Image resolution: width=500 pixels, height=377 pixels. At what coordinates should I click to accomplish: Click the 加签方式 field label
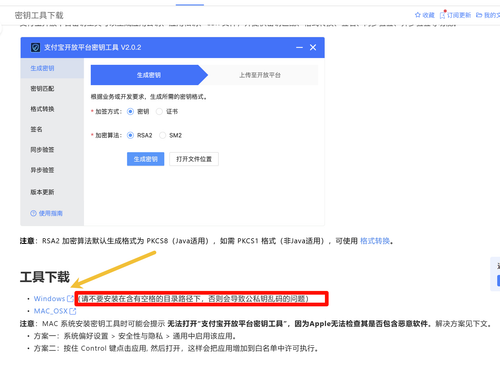click(108, 111)
